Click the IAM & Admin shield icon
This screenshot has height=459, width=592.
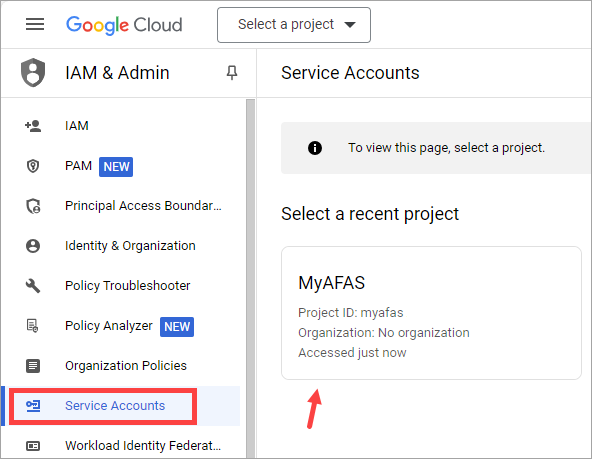[33, 72]
